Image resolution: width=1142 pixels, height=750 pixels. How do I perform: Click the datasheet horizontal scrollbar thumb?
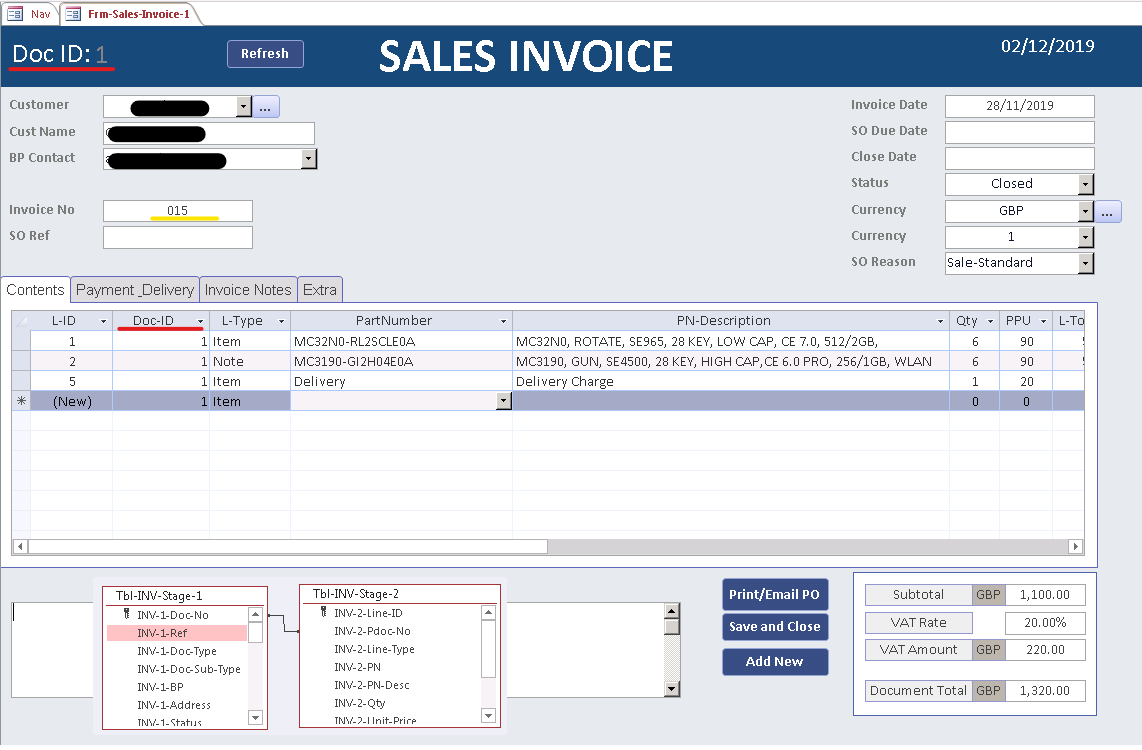coord(288,546)
